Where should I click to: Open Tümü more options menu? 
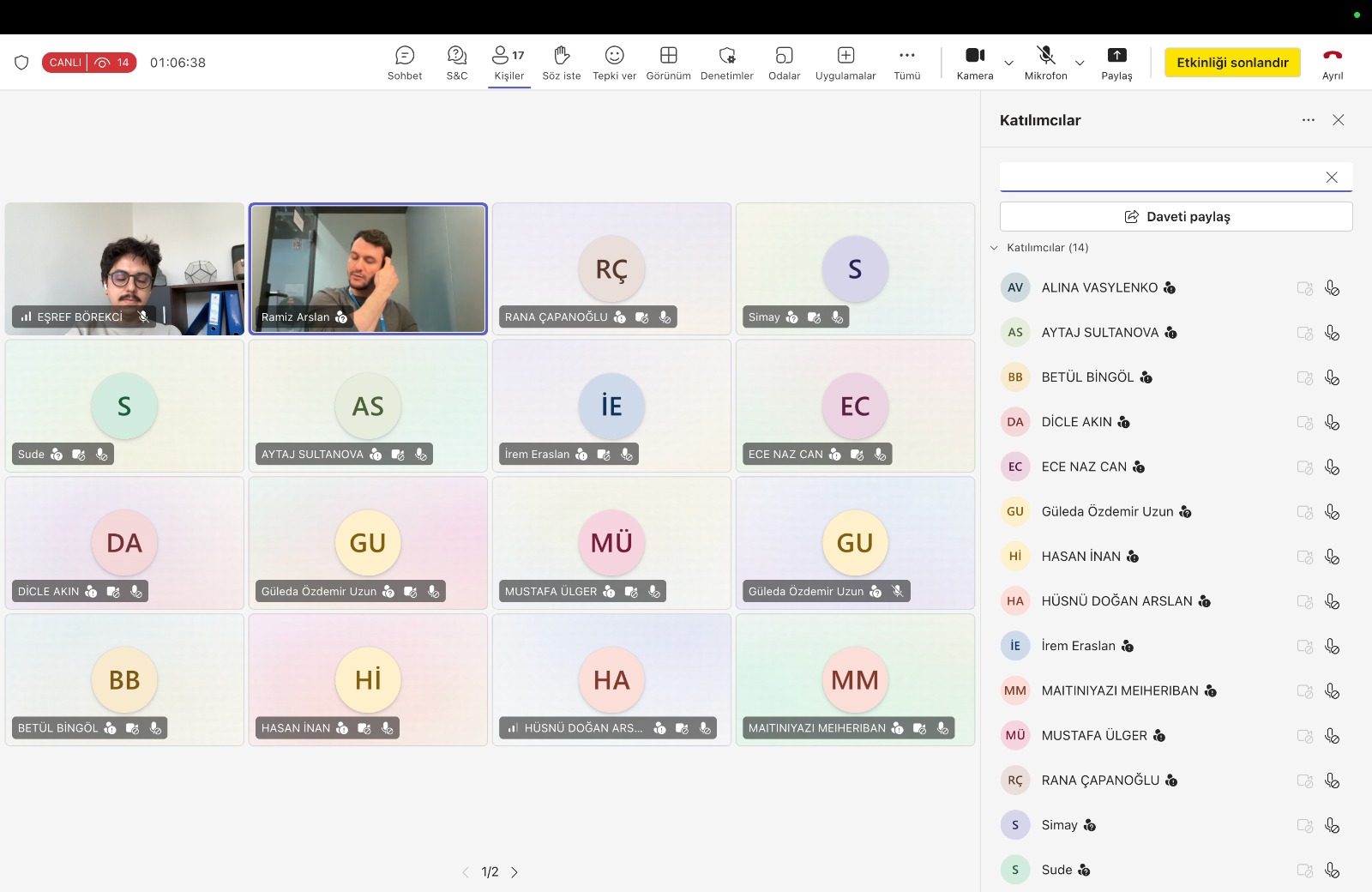pos(907,63)
